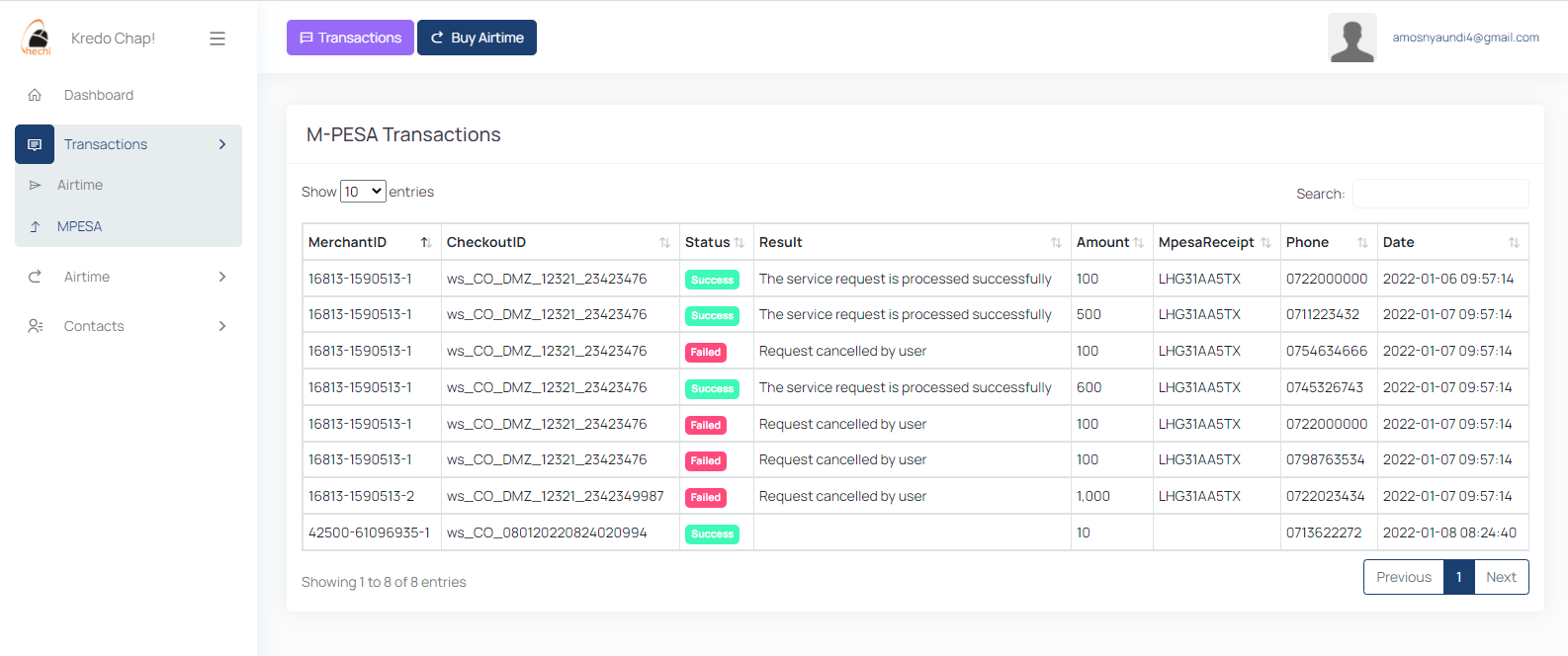Go to Previous page

click(x=1403, y=577)
